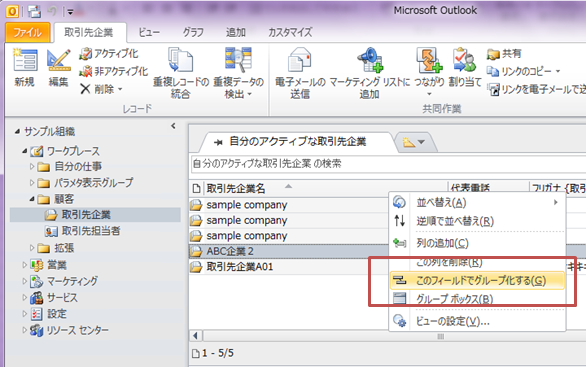Collapse the 顧客 folder in navigation
Screen dimensions: 586x367
[32, 199]
